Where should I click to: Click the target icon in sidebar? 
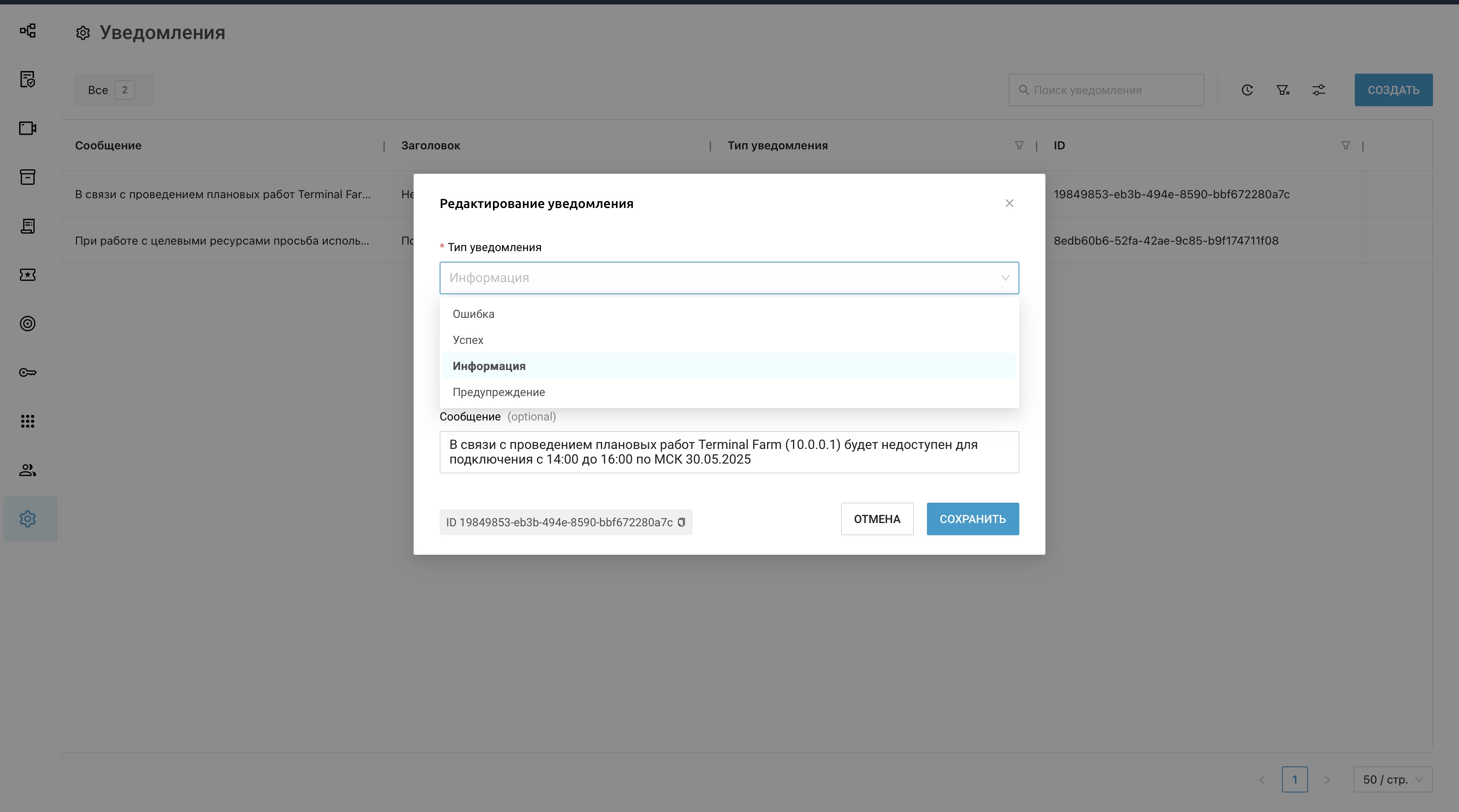point(28,324)
